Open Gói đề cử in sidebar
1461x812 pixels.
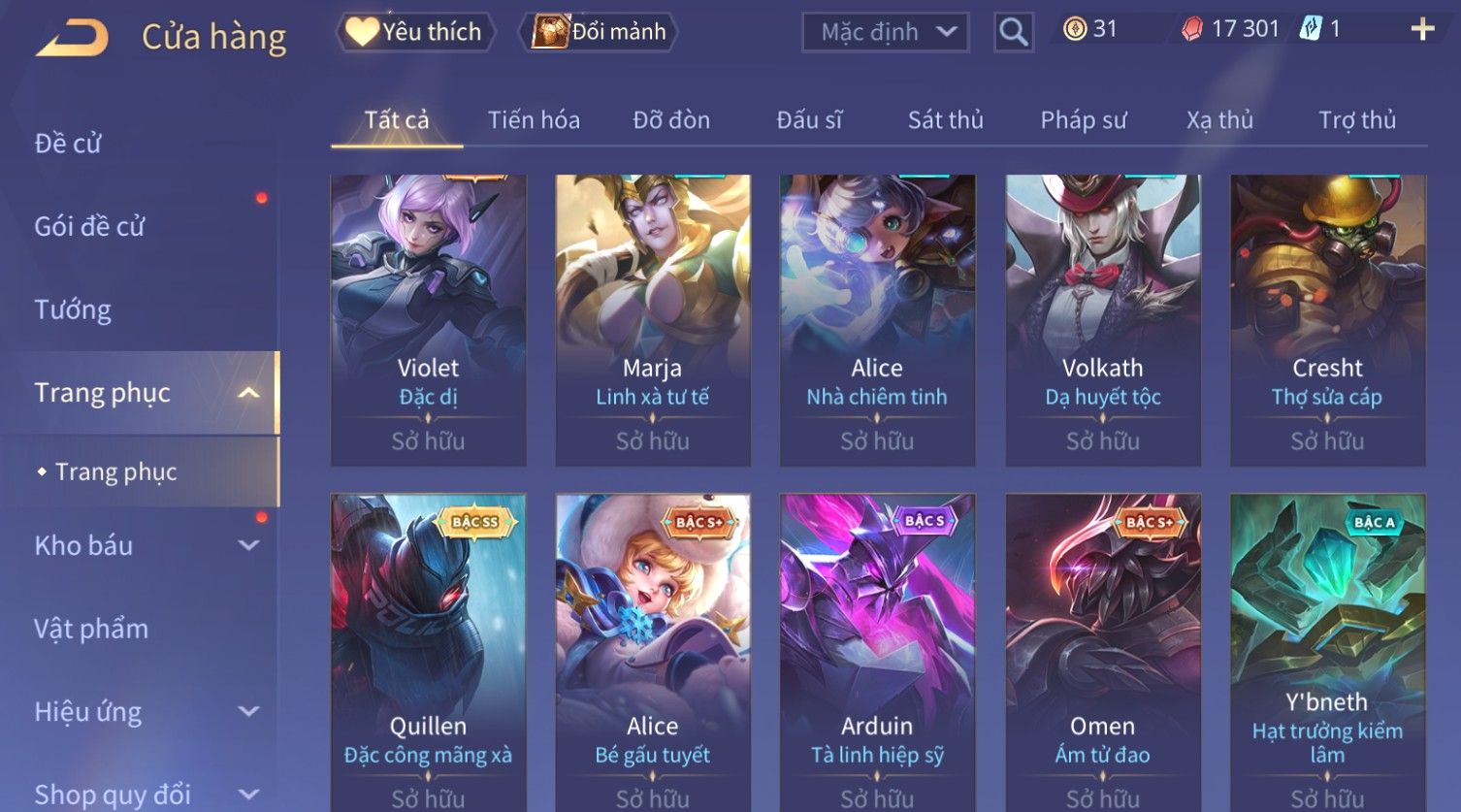[x=89, y=226]
